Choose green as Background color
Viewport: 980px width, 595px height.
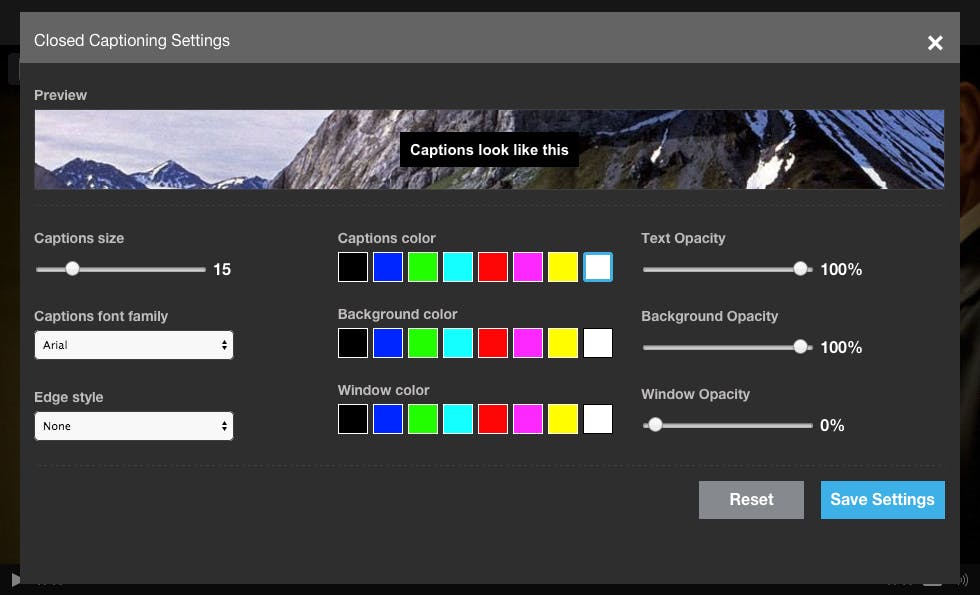click(423, 343)
